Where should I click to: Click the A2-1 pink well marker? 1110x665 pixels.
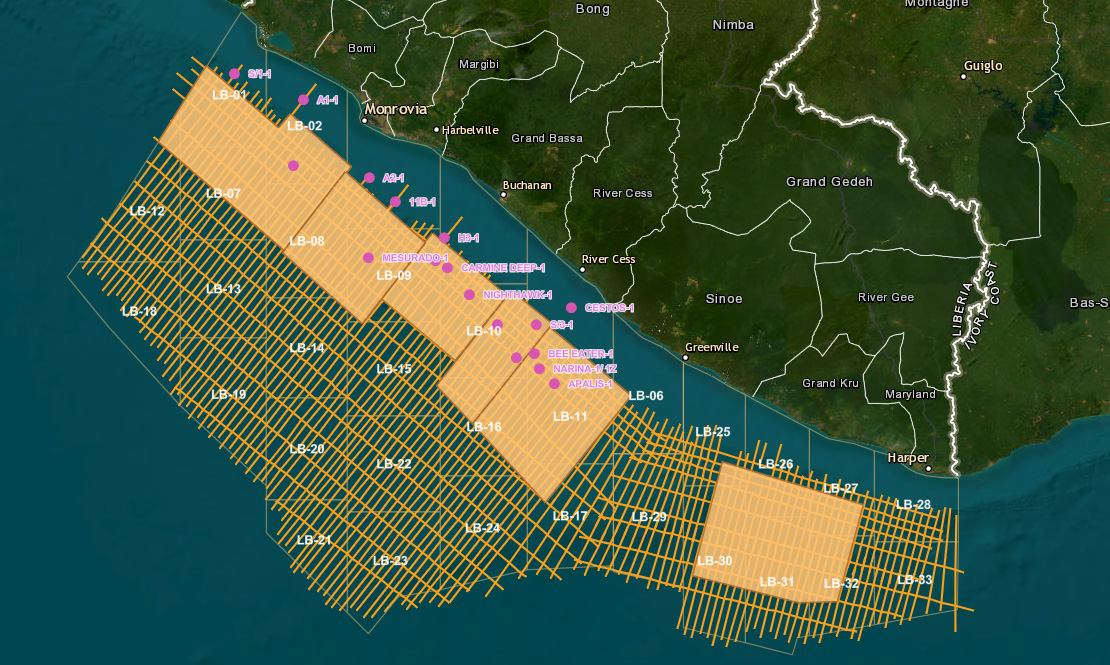369,178
